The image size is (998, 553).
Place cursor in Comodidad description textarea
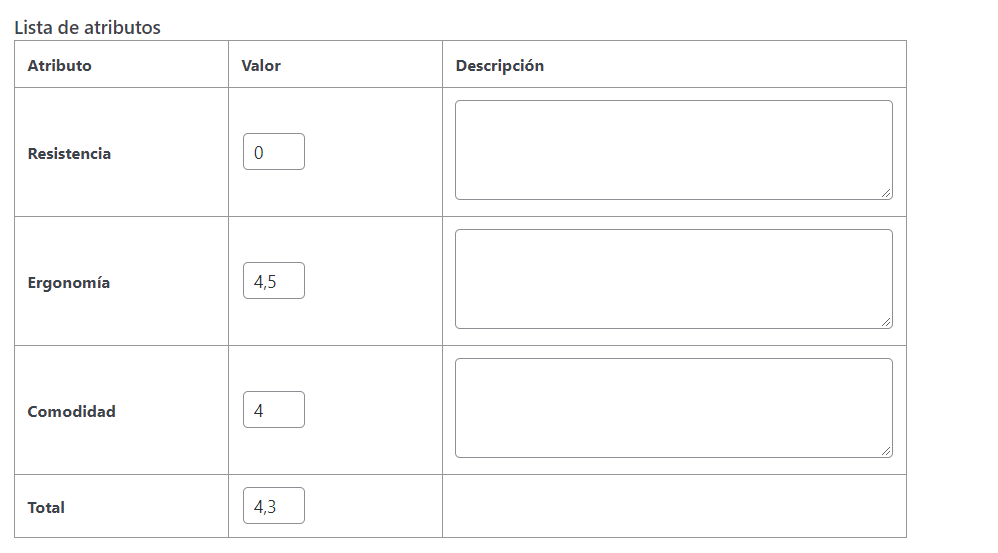[x=673, y=408]
